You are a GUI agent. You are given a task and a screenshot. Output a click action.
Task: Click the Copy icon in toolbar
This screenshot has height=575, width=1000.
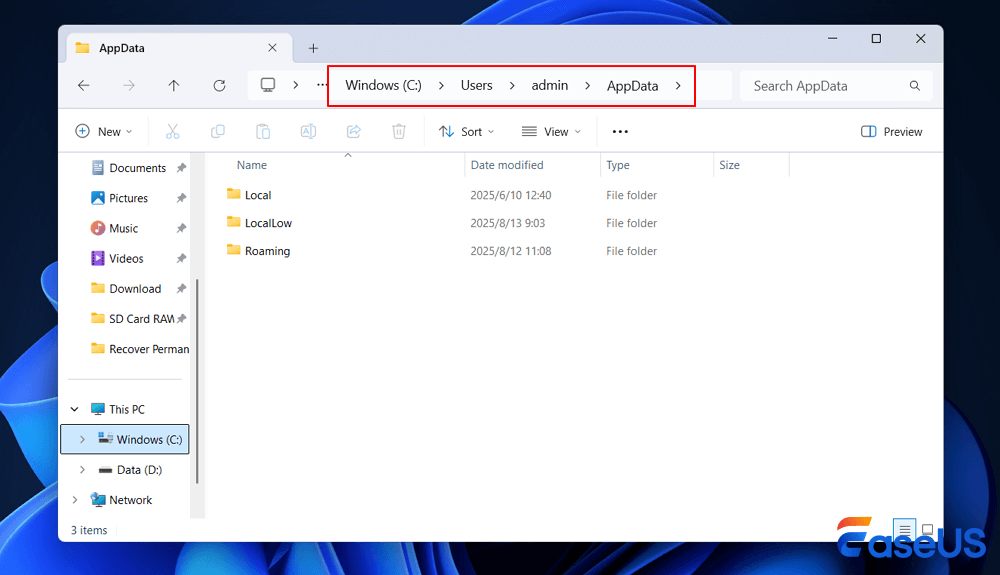(217, 131)
